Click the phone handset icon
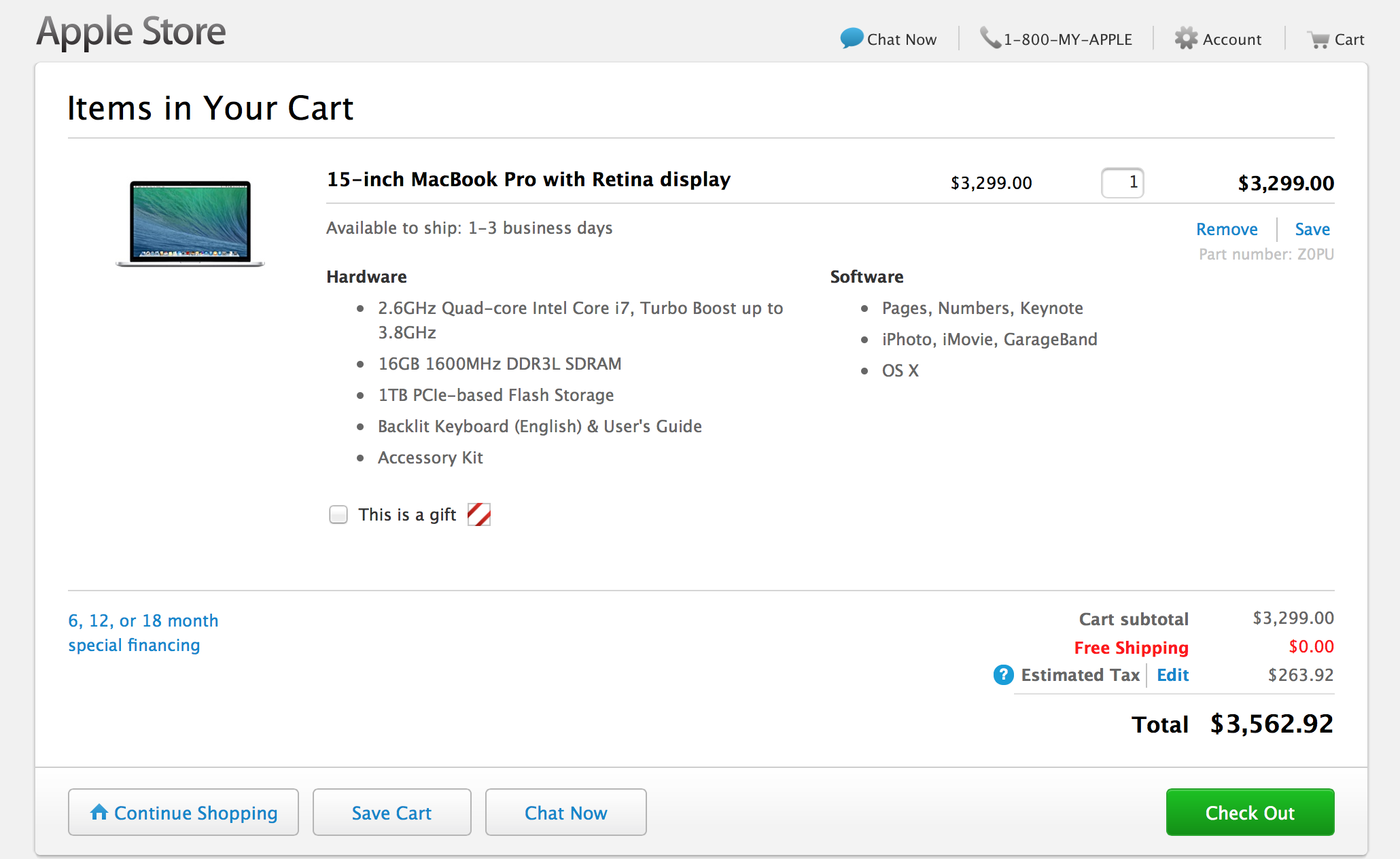Viewport: 1400px width, 859px height. (x=990, y=38)
